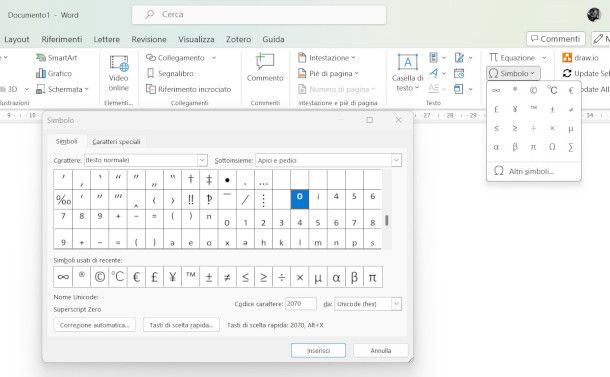Open the Zotero ribbon tab
This screenshot has height=377, width=610.
(238, 39)
